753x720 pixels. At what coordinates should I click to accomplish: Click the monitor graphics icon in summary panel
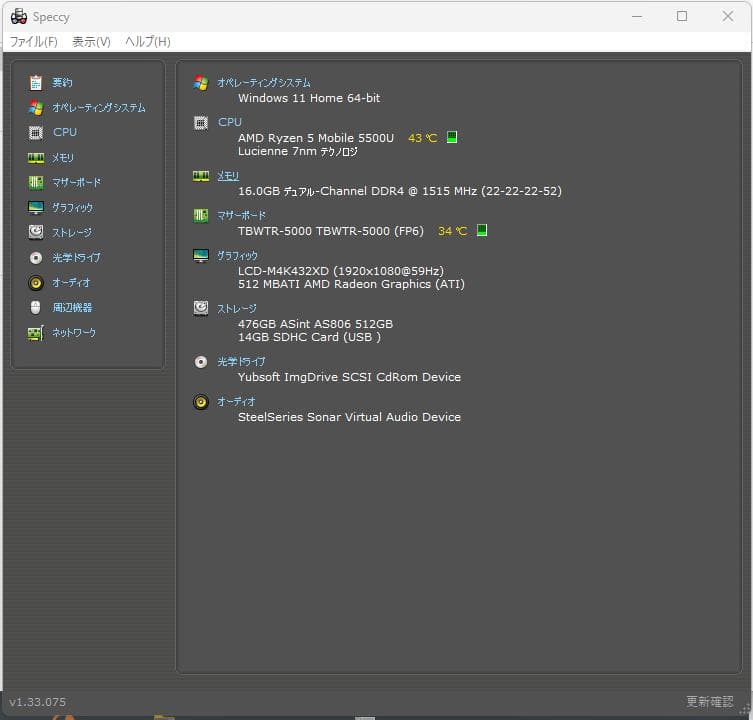(x=201, y=256)
